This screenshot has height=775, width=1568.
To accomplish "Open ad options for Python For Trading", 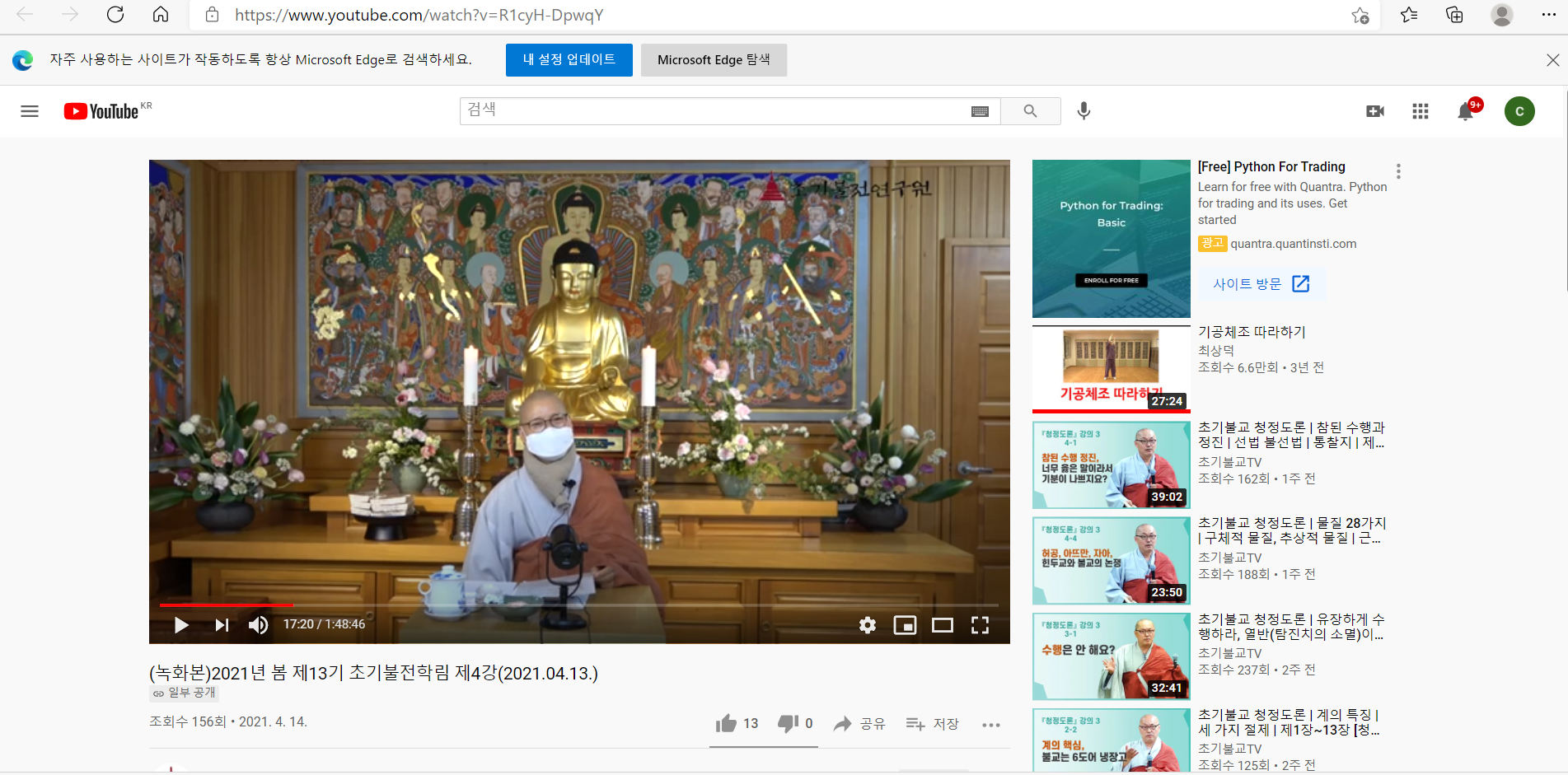I will [1398, 171].
